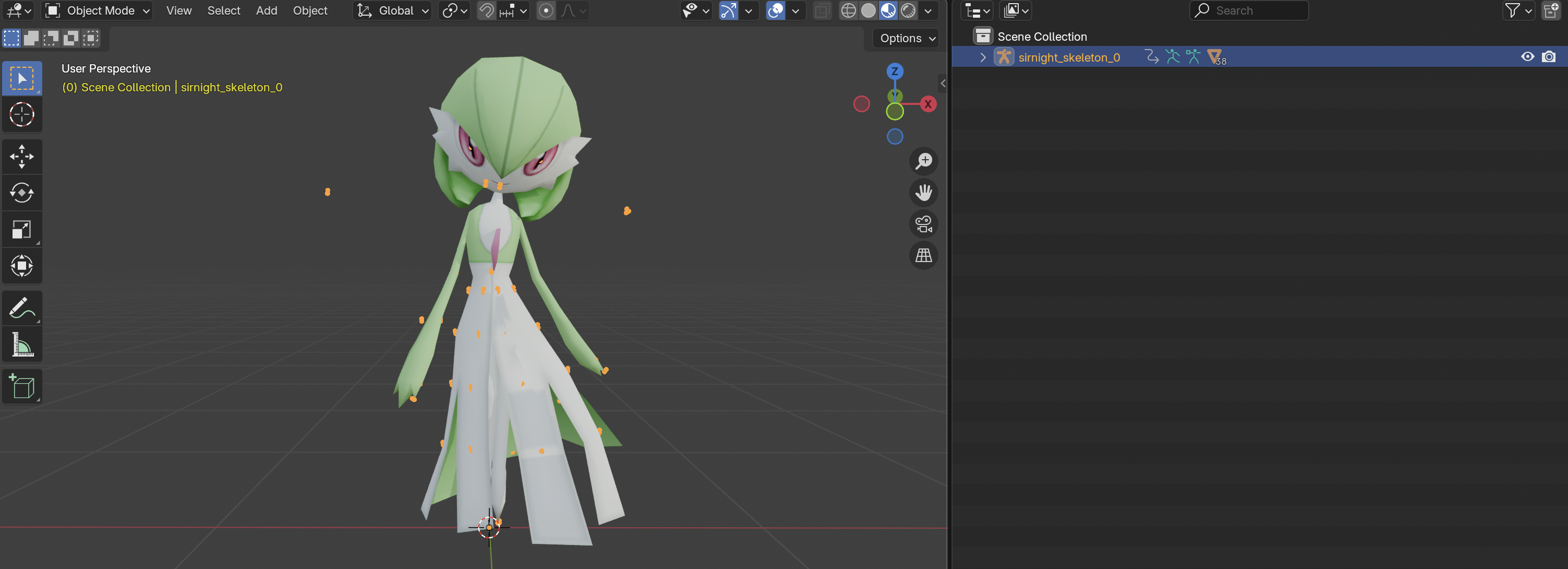Open the shading options dropdown arrow

tap(927, 10)
